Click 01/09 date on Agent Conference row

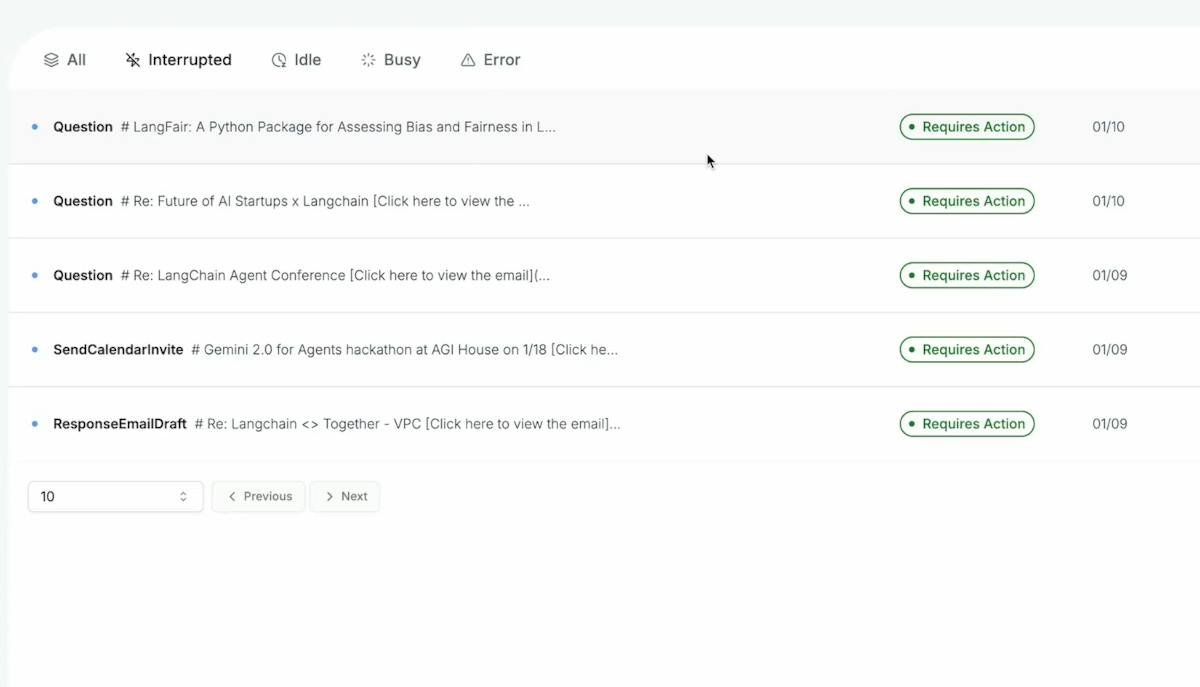coord(1110,275)
